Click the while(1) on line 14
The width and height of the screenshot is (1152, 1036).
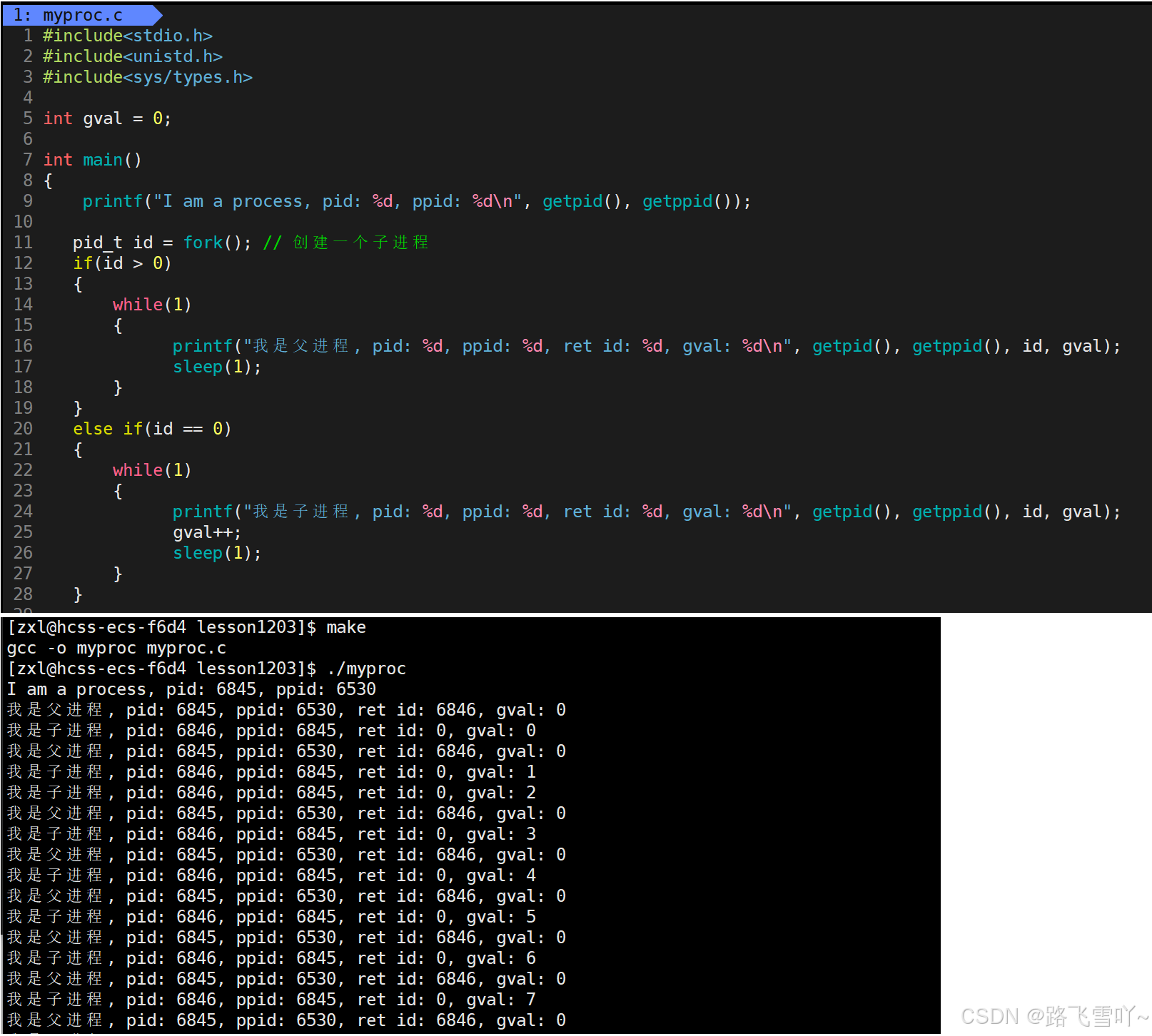152,305
